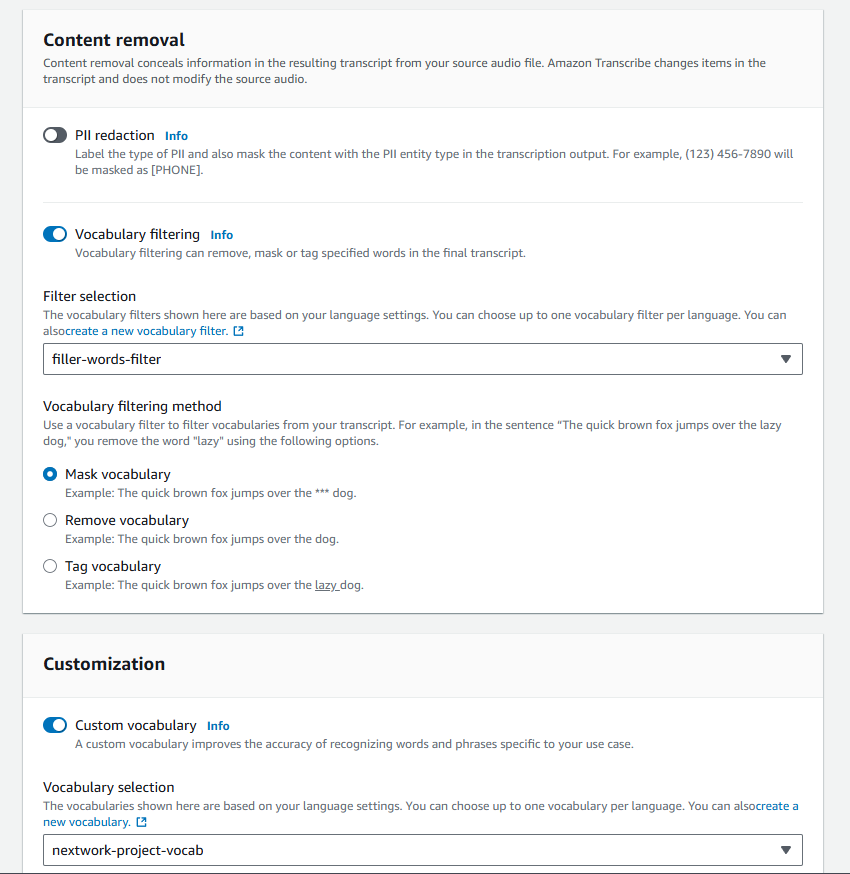Turn off the Custom vocabulary toggle
The height and width of the screenshot is (874, 850).
pyautogui.click(x=55, y=725)
